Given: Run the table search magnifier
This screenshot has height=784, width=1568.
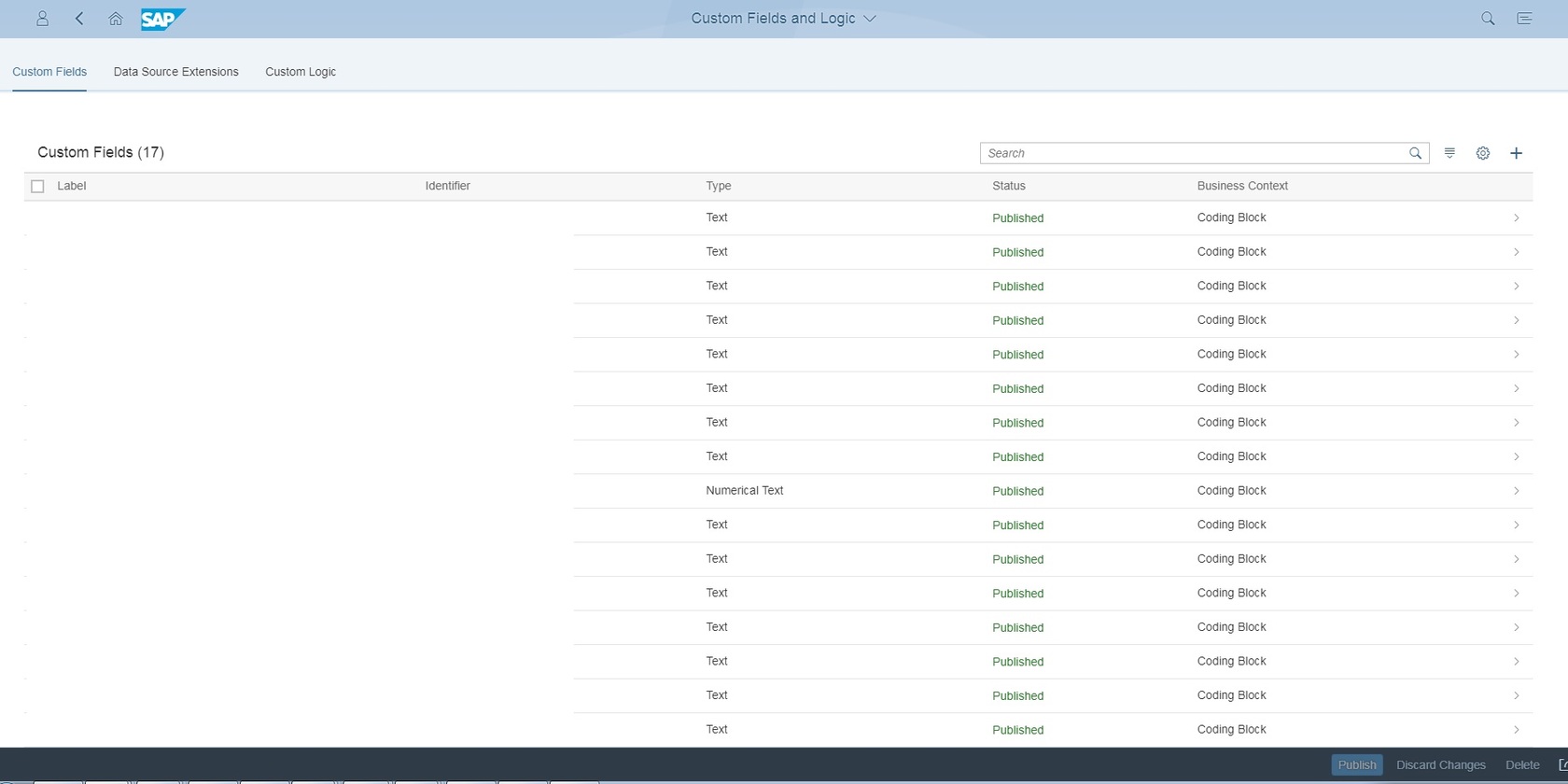Looking at the screenshot, I should click(1416, 153).
